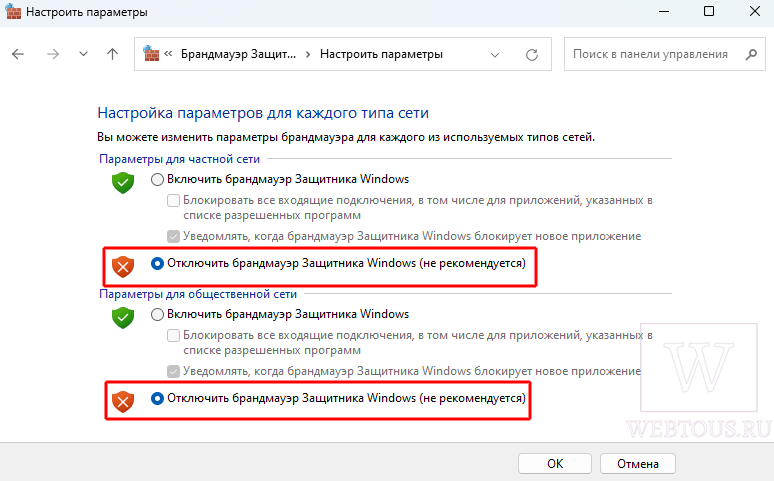
Task: Click the firewall icon in address bar
Action: click(151, 53)
